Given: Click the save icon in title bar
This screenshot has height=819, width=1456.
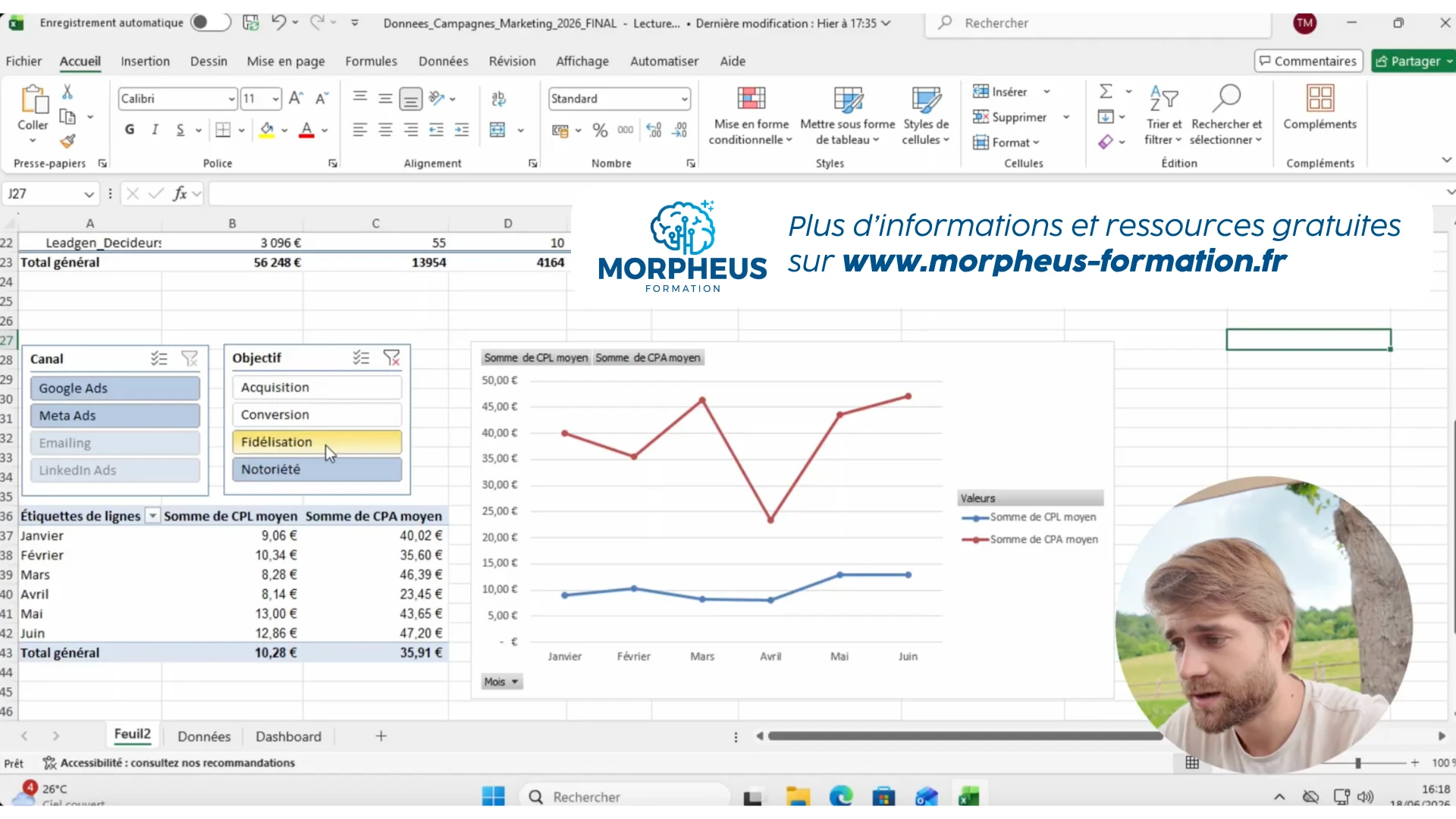Looking at the screenshot, I should [x=250, y=23].
